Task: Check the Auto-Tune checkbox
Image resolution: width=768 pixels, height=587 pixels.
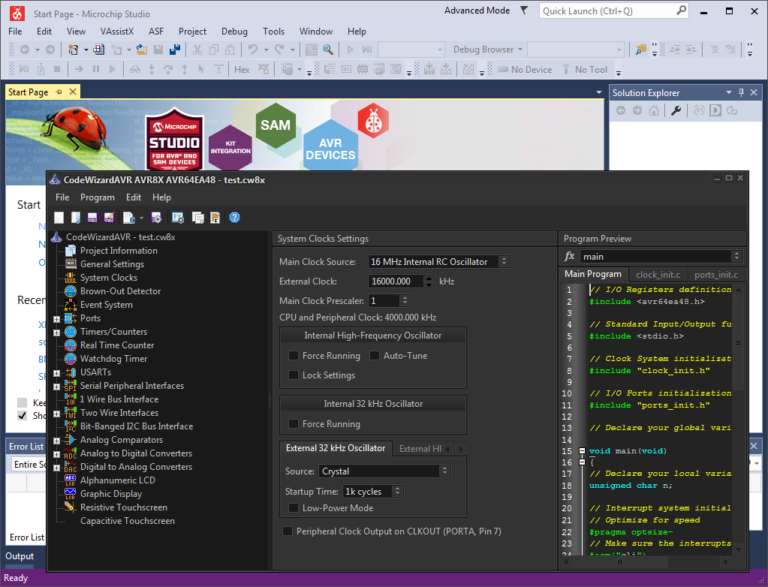Action: coord(374,356)
